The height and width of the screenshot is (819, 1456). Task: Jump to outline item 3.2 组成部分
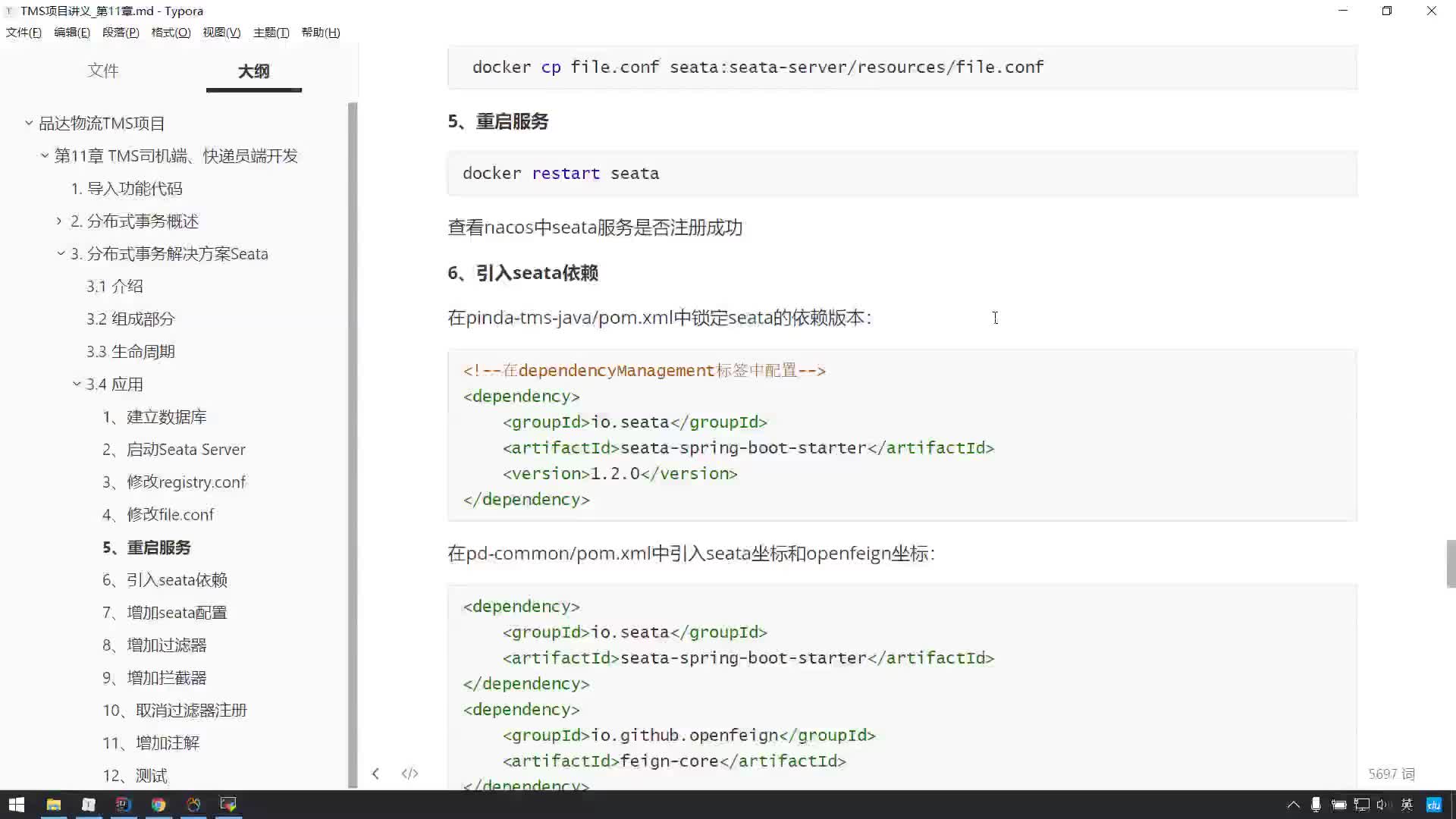point(130,318)
